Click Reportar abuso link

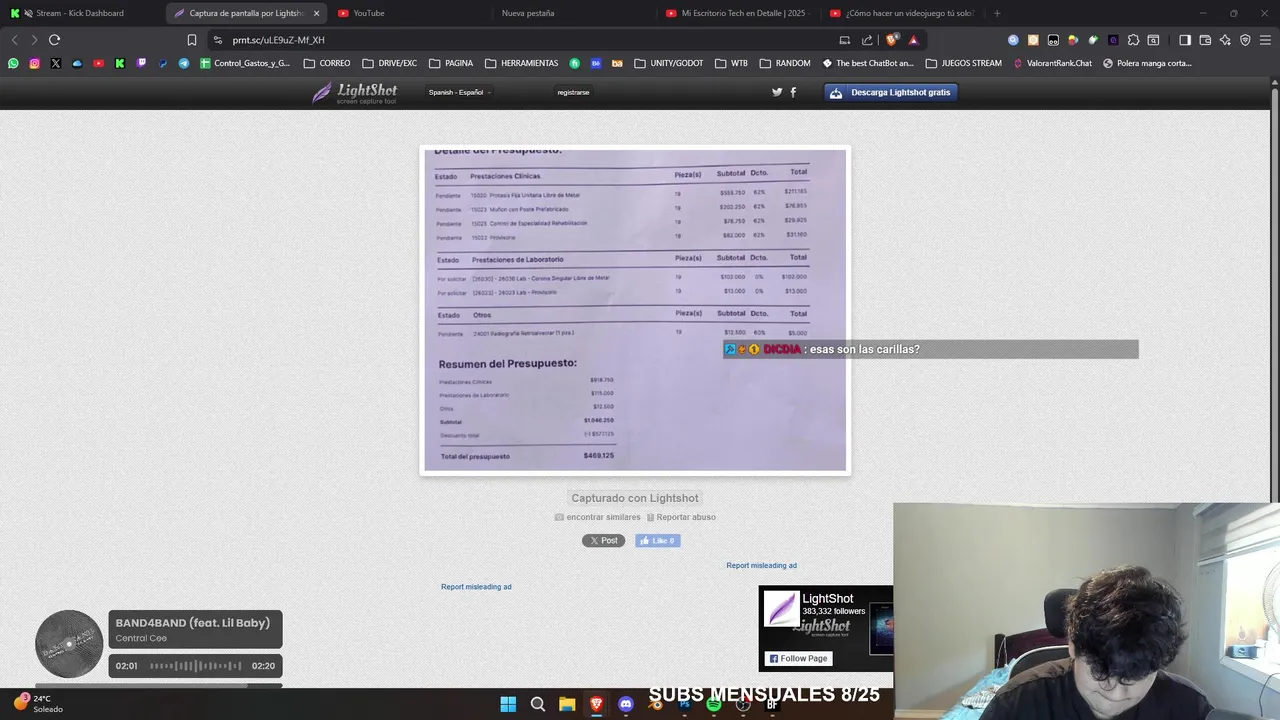(681, 517)
